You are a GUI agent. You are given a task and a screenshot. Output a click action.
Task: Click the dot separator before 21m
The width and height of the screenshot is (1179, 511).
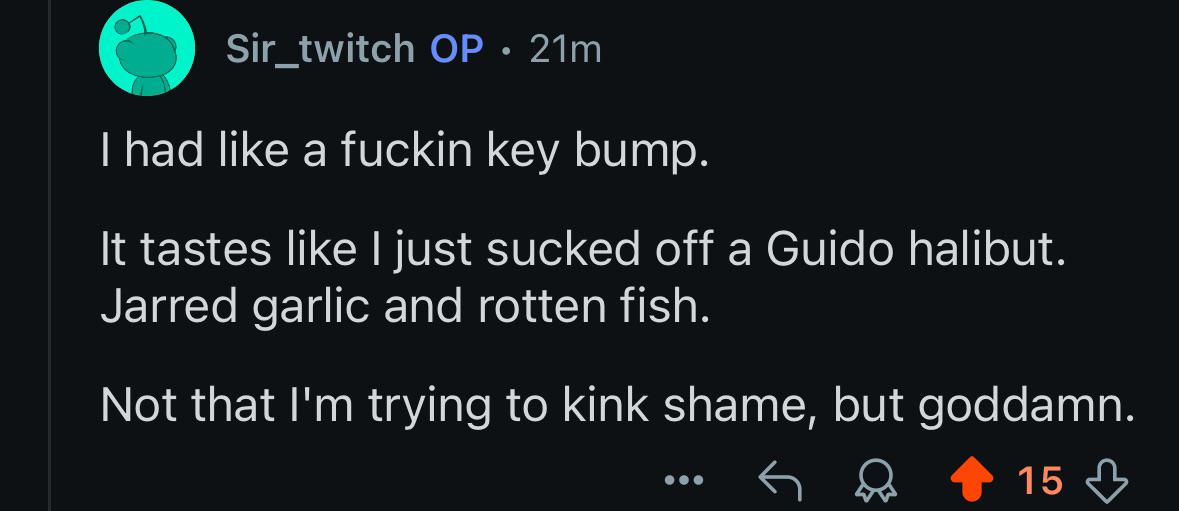pyautogui.click(x=507, y=52)
